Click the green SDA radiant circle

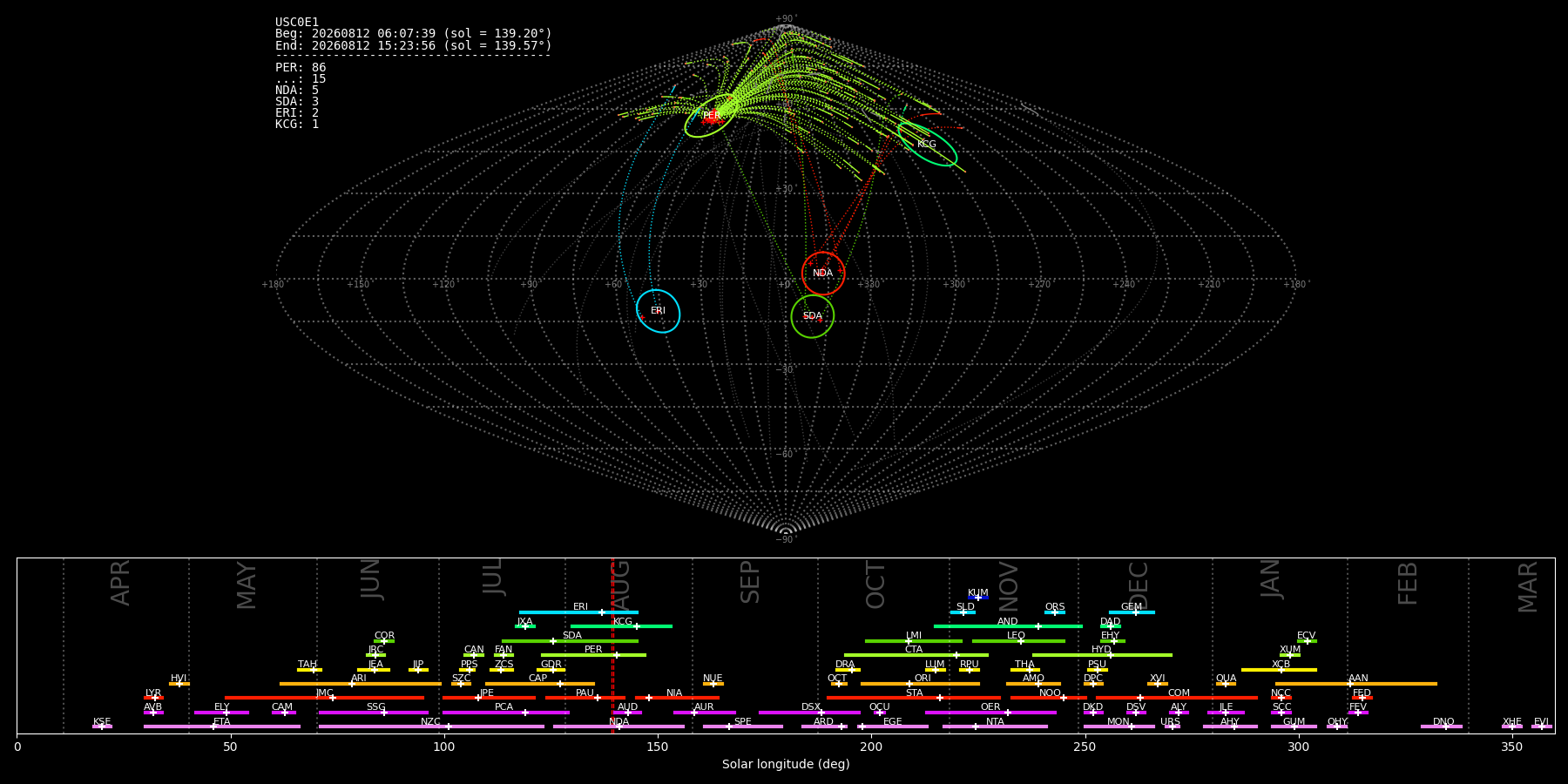point(813,315)
